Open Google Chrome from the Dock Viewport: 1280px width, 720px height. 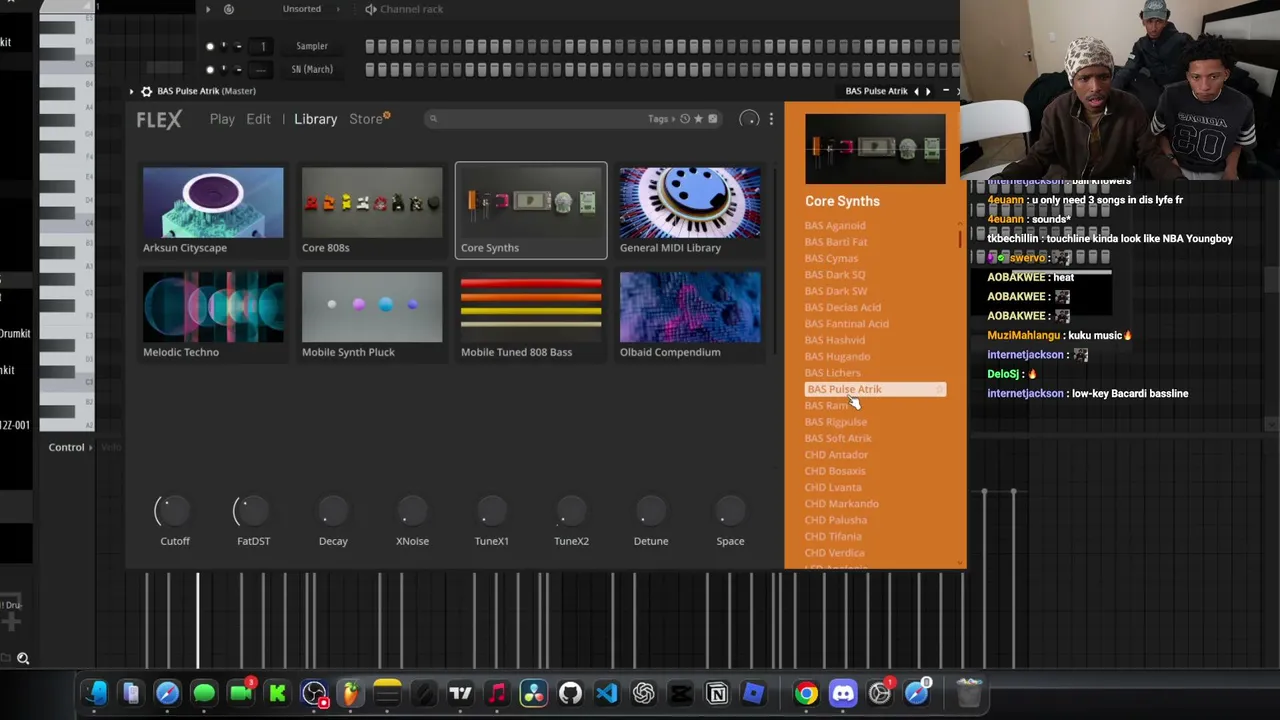point(806,693)
